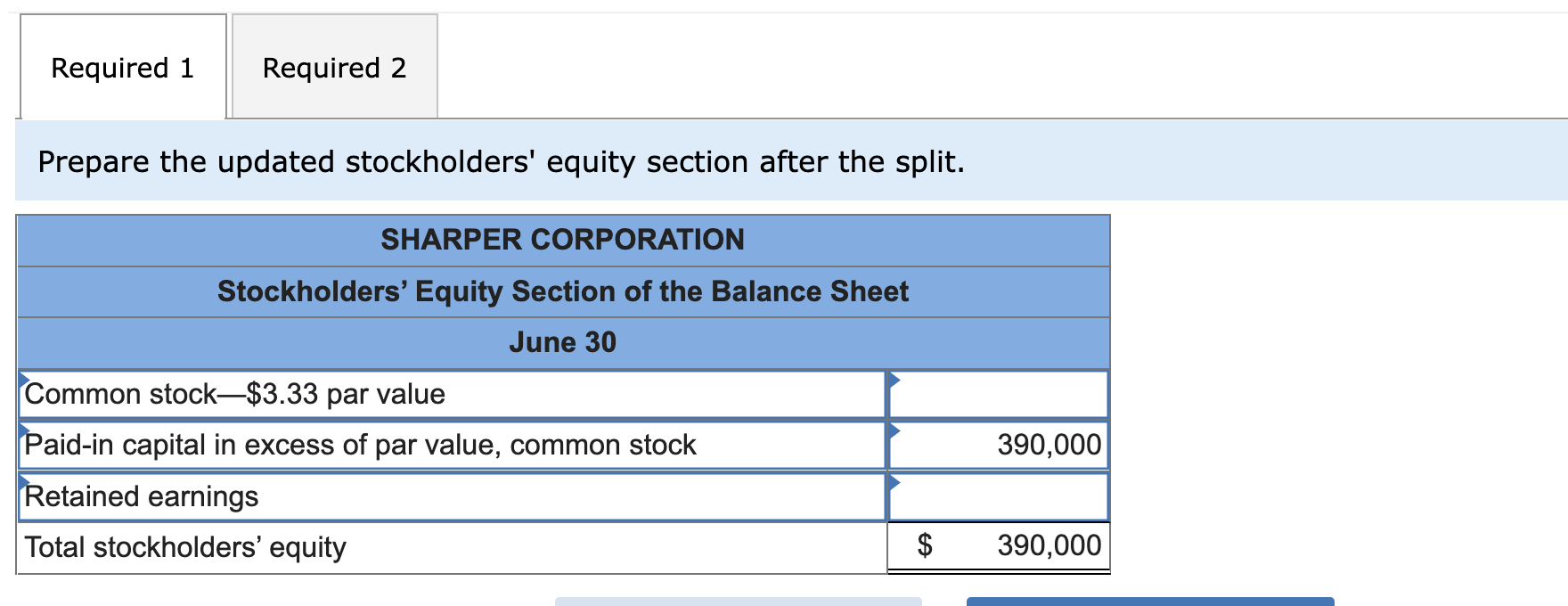Click the triangle marker on Retained earnings amount cell
The height and width of the screenshot is (606, 1568).
tap(894, 482)
